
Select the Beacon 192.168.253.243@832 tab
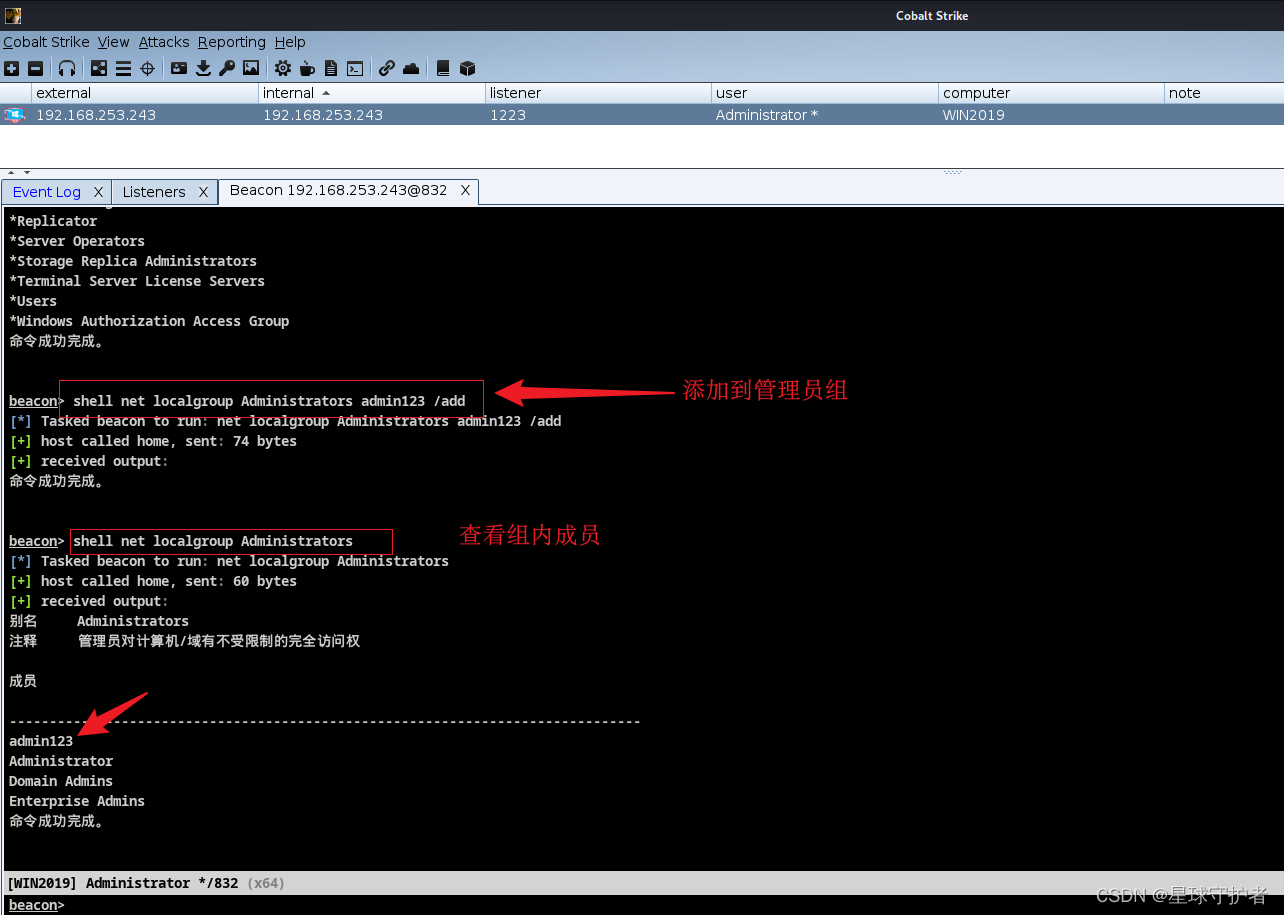click(x=338, y=190)
